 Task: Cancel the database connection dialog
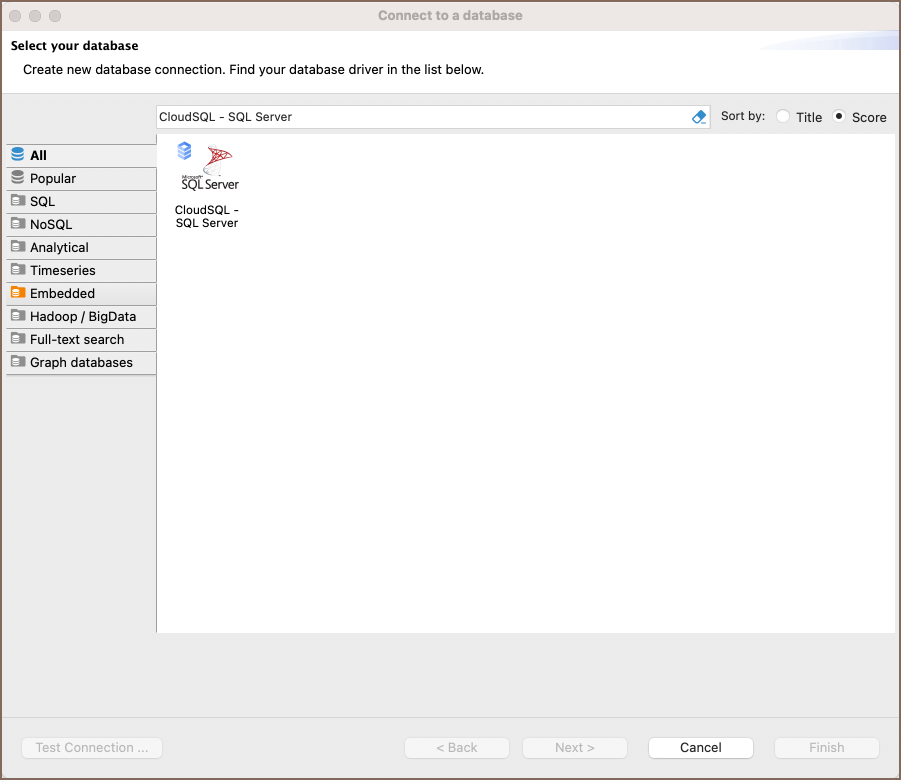(700, 747)
